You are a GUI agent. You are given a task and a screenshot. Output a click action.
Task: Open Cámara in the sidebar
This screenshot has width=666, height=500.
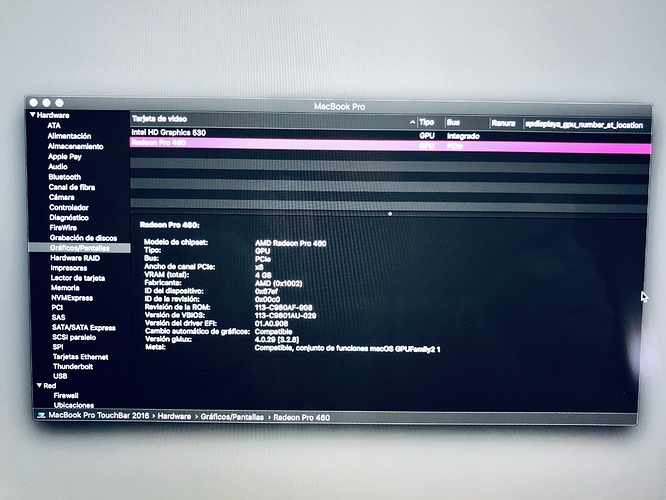(x=62, y=197)
